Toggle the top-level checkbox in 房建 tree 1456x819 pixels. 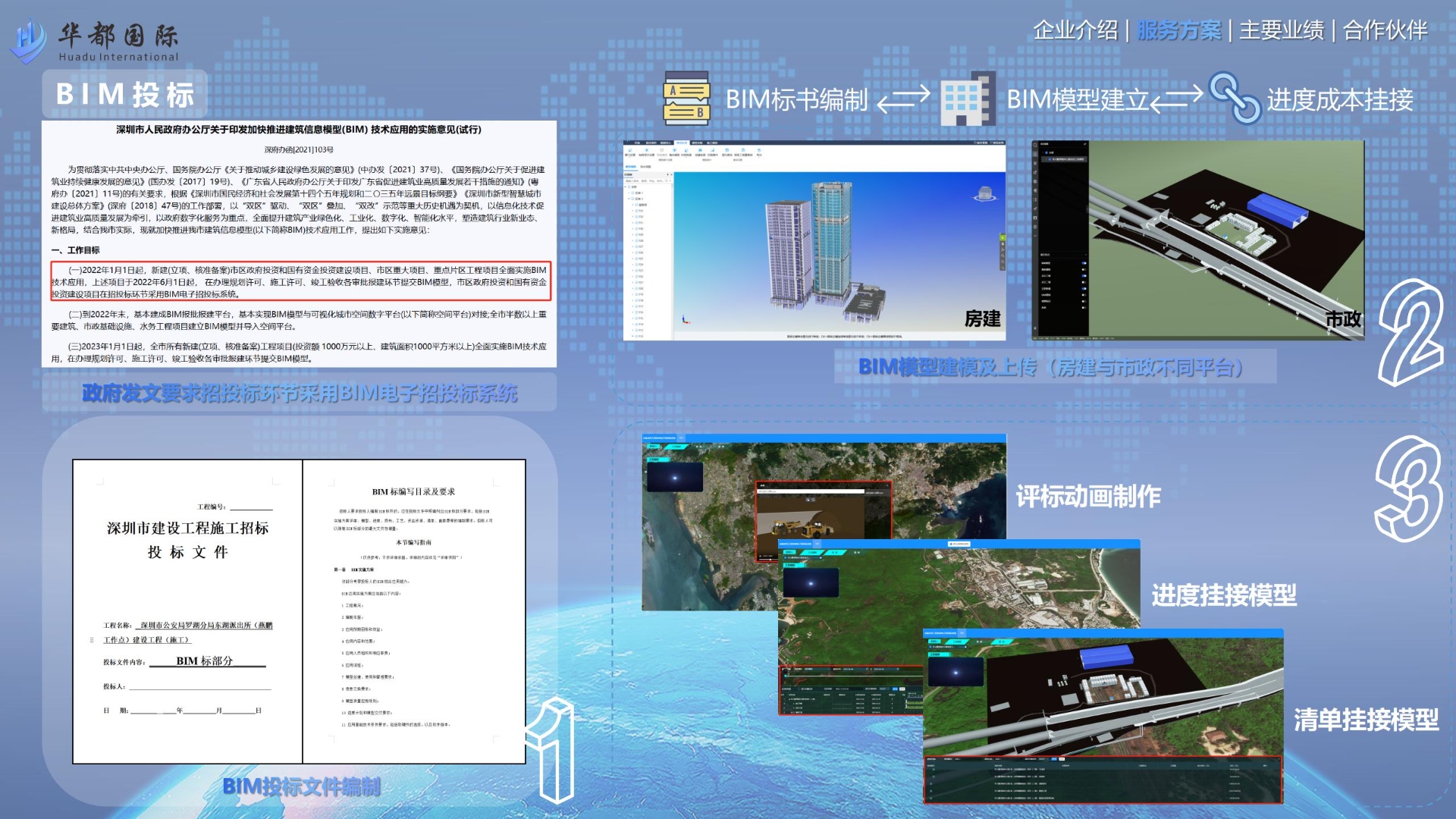(x=629, y=187)
